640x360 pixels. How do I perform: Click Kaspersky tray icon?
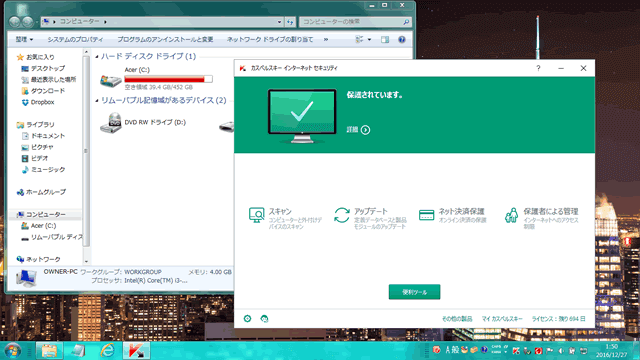(516, 350)
